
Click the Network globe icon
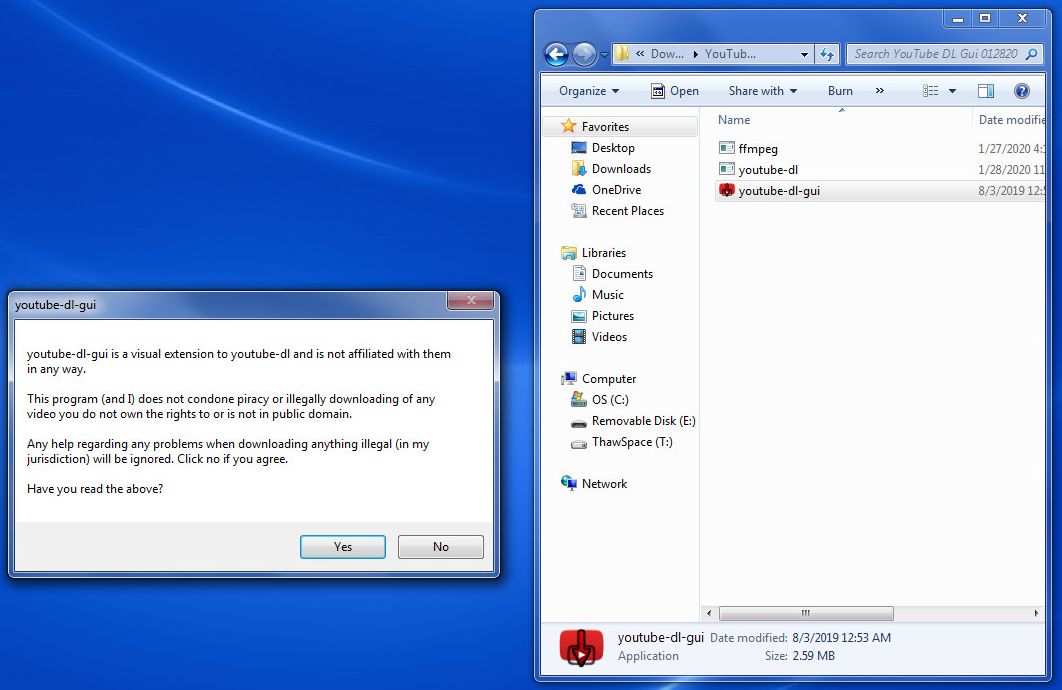point(568,483)
